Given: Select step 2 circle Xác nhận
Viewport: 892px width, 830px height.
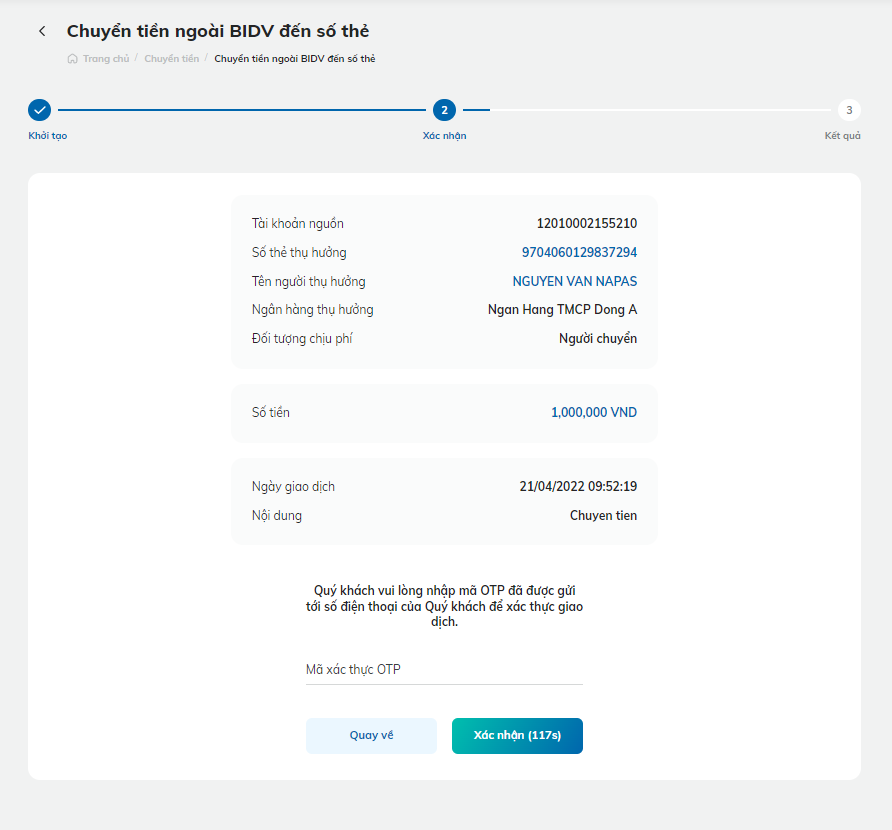Looking at the screenshot, I should click(444, 110).
